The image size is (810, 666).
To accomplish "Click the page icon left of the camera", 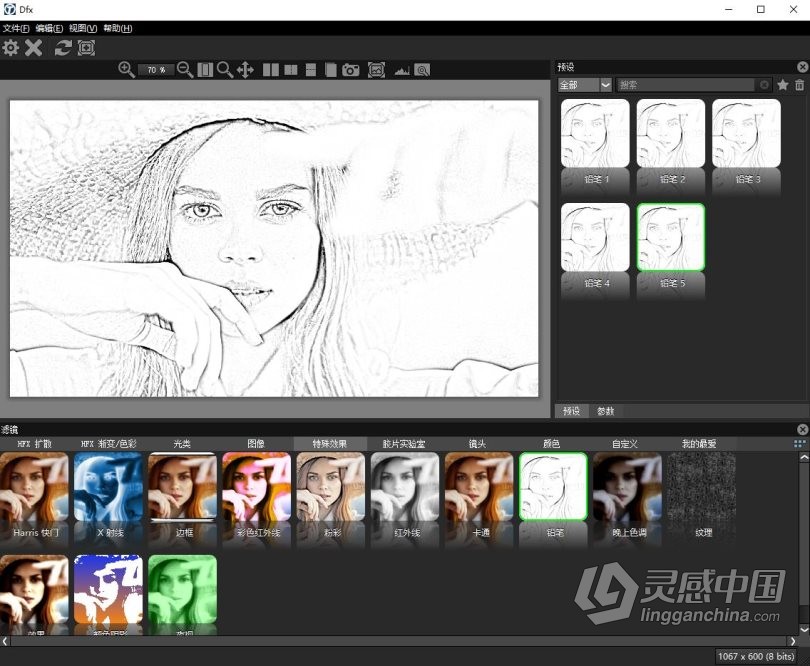I will click(x=331, y=70).
